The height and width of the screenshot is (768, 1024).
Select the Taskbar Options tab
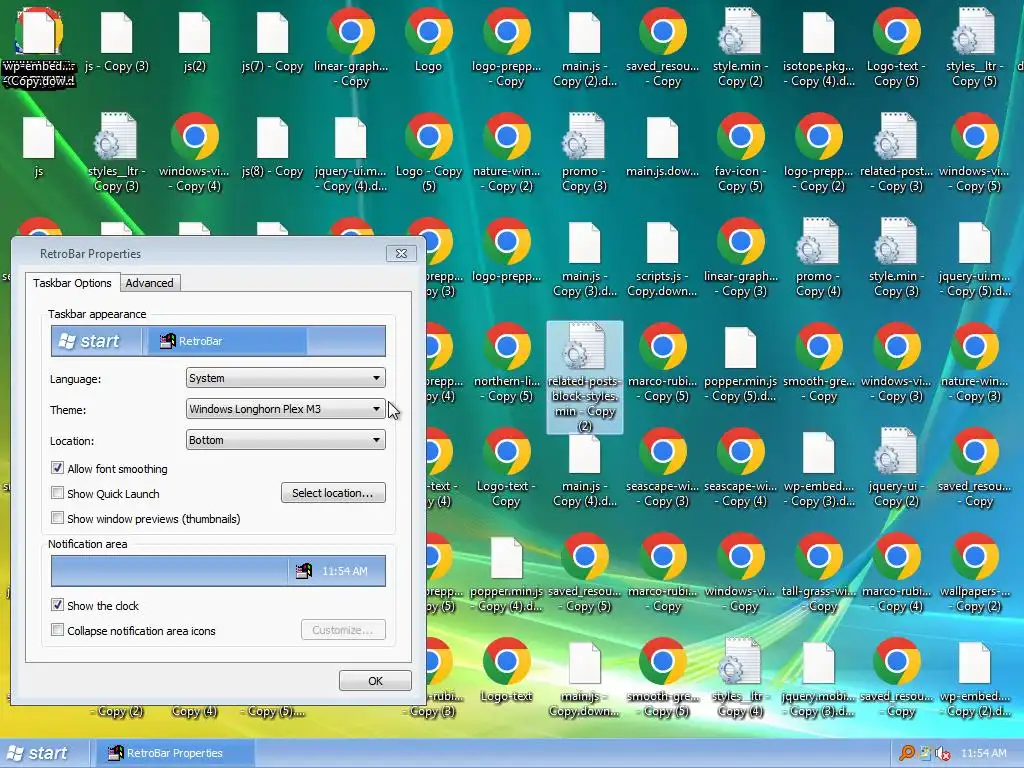coord(72,283)
